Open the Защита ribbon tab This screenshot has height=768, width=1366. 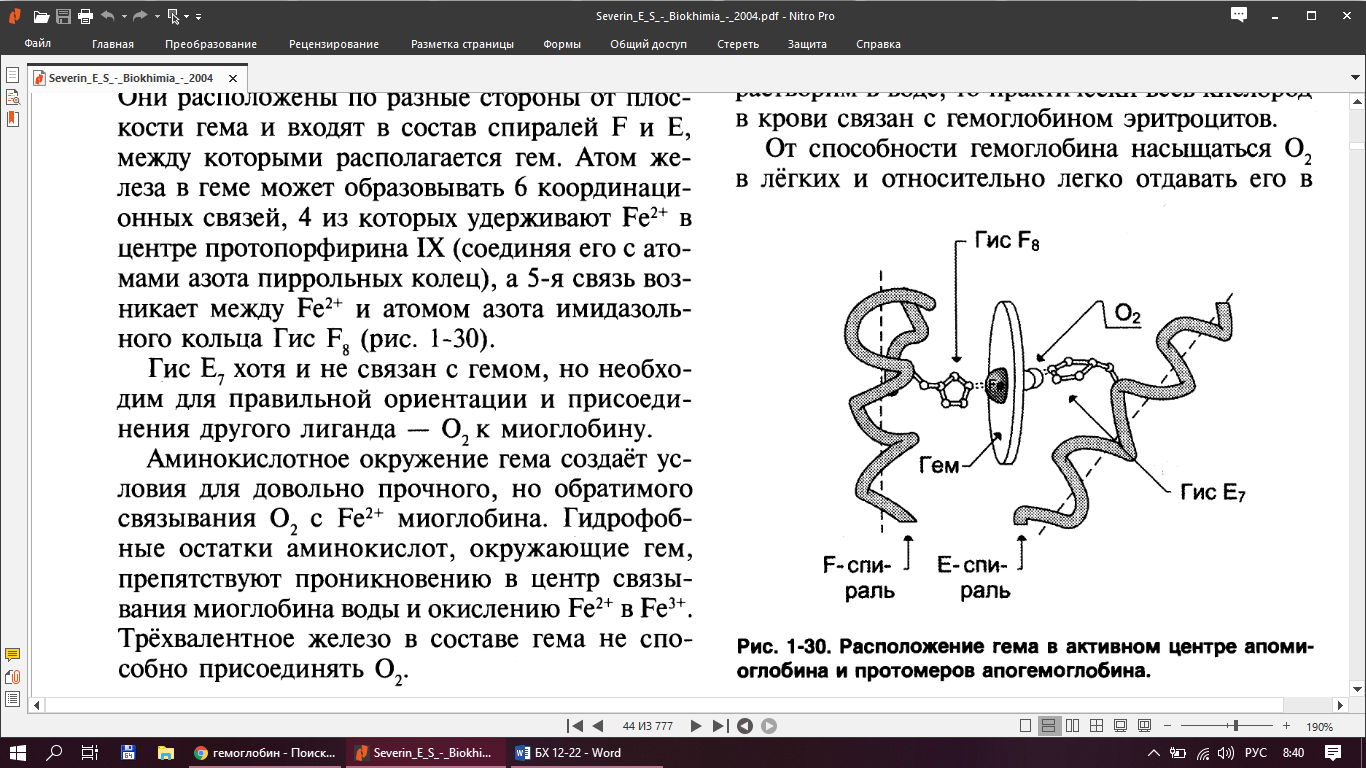(x=807, y=44)
